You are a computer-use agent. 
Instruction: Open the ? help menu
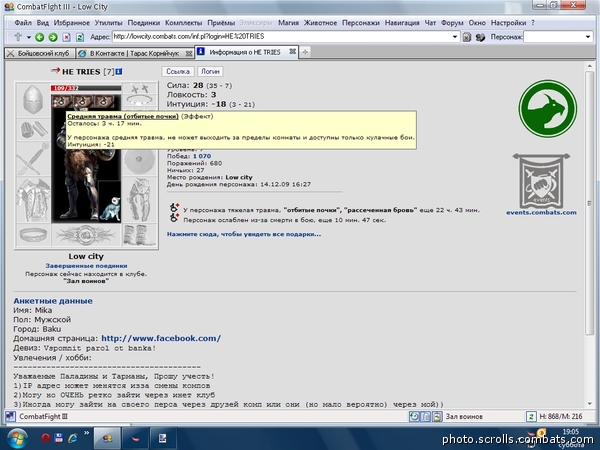[533, 23]
